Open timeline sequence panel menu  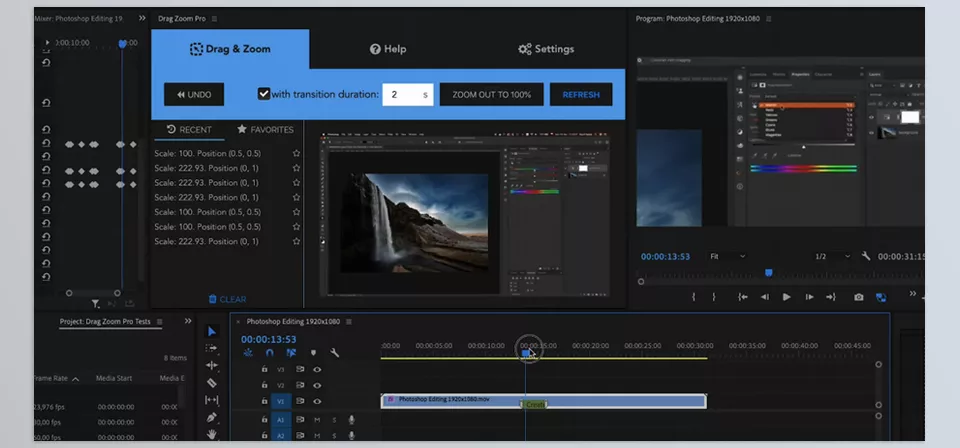click(x=349, y=321)
